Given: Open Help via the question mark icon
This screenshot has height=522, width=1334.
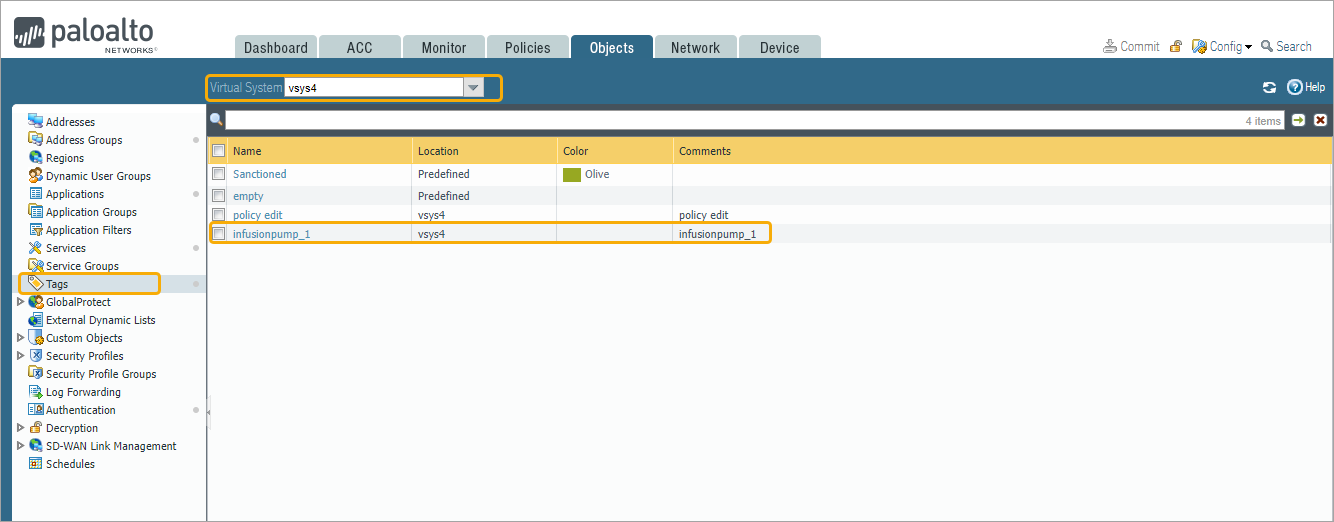Looking at the screenshot, I should point(1295,88).
